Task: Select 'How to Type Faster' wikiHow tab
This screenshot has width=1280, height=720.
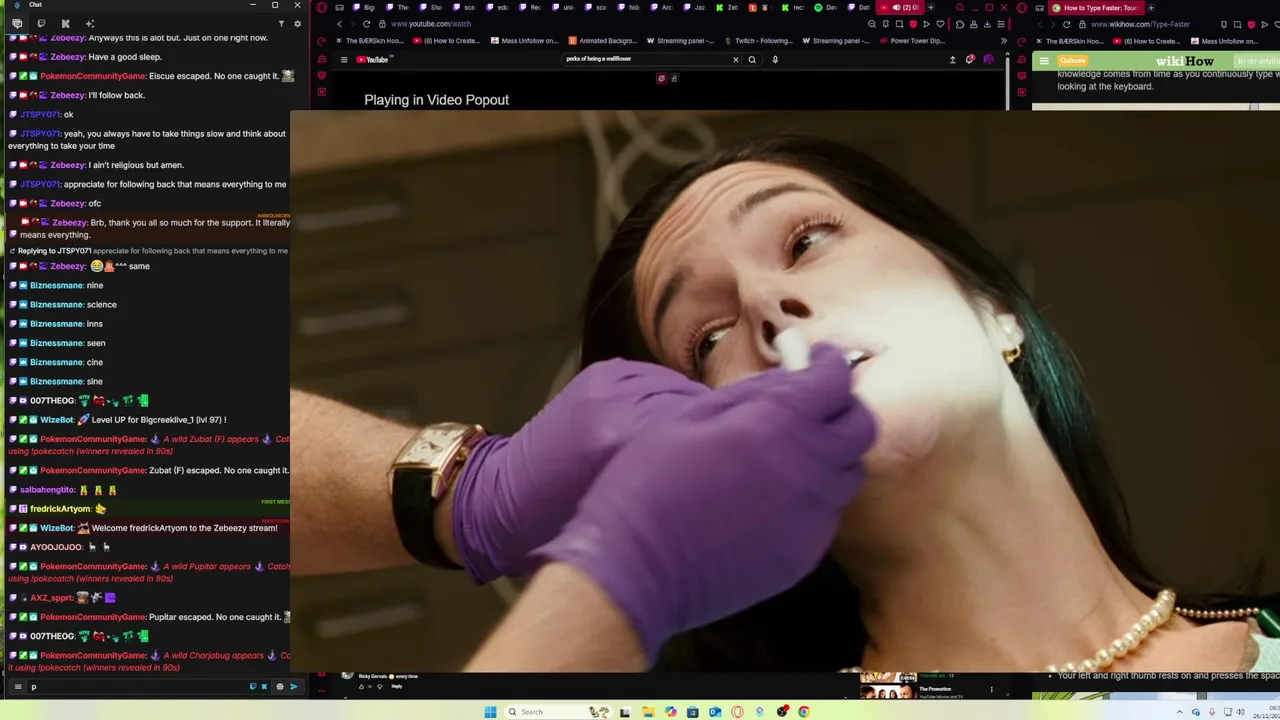Action: coord(1097,7)
